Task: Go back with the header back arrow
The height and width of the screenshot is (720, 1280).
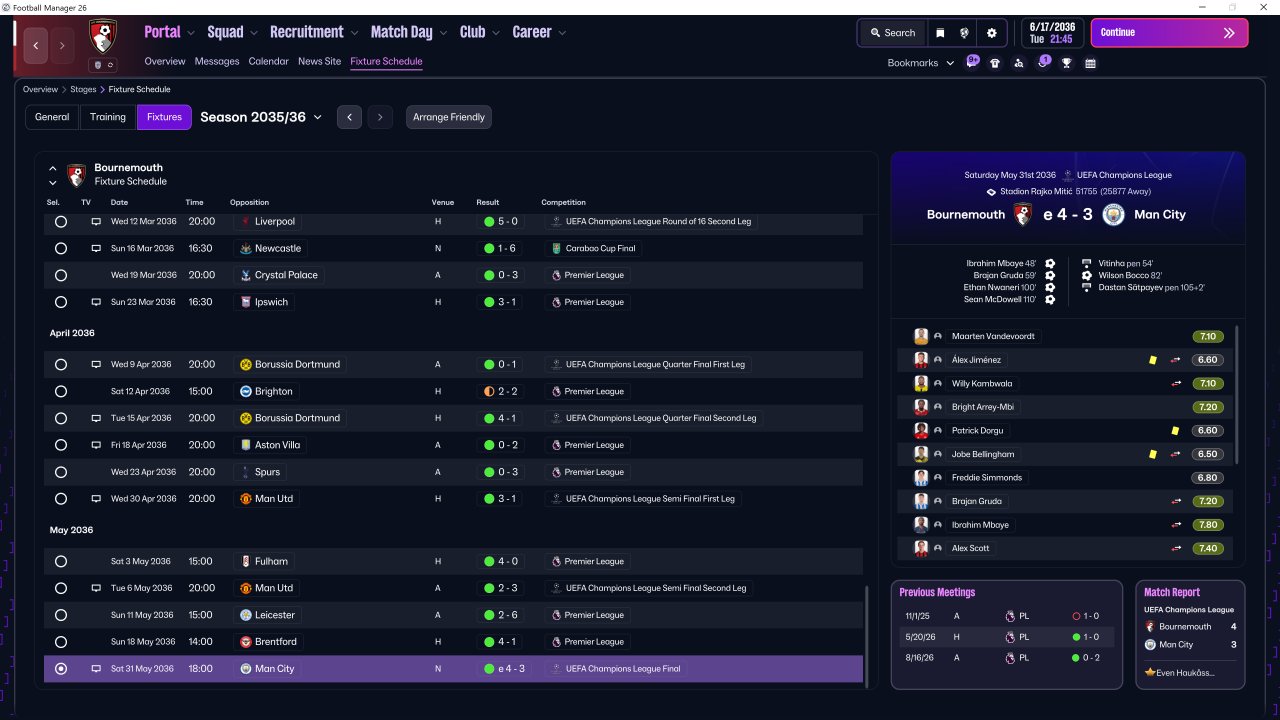Action: [x=36, y=45]
